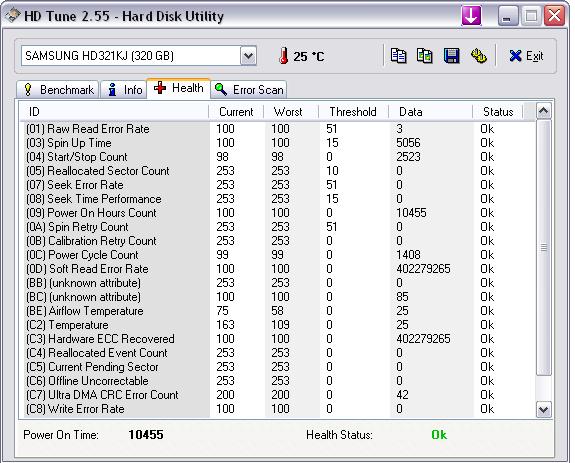Viewport: 575px width, 463px height.
Task: Select the (BB) unknown attribute row
Action: pos(279,283)
